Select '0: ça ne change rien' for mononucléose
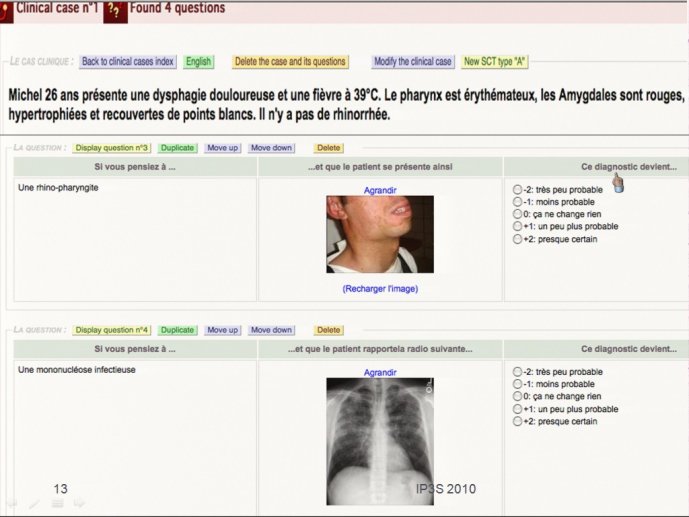The height and width of the screenshot is (517, 689). coord(517,396)
